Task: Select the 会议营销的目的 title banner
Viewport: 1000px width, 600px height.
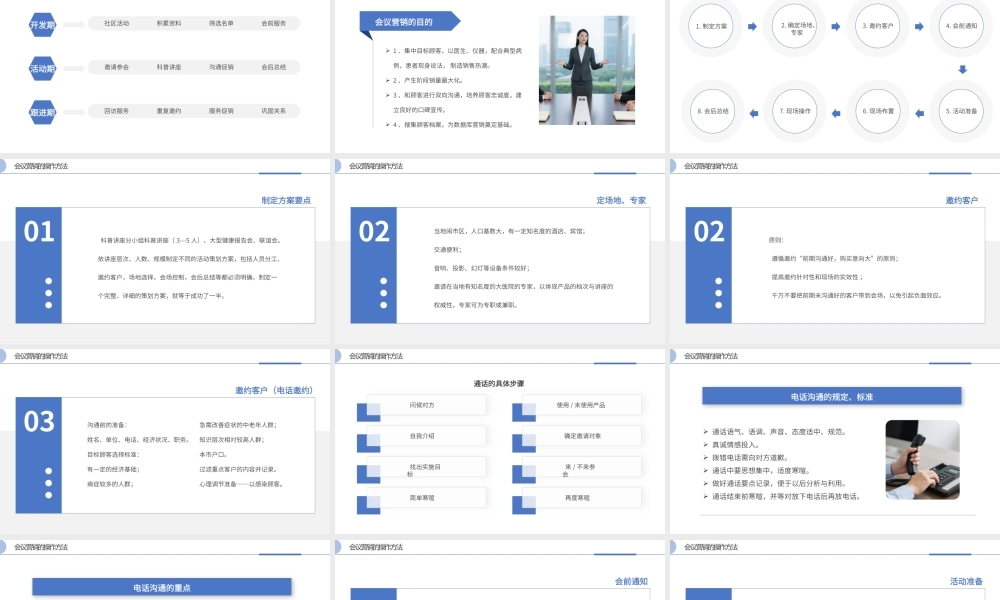Action: click(409, 22)
